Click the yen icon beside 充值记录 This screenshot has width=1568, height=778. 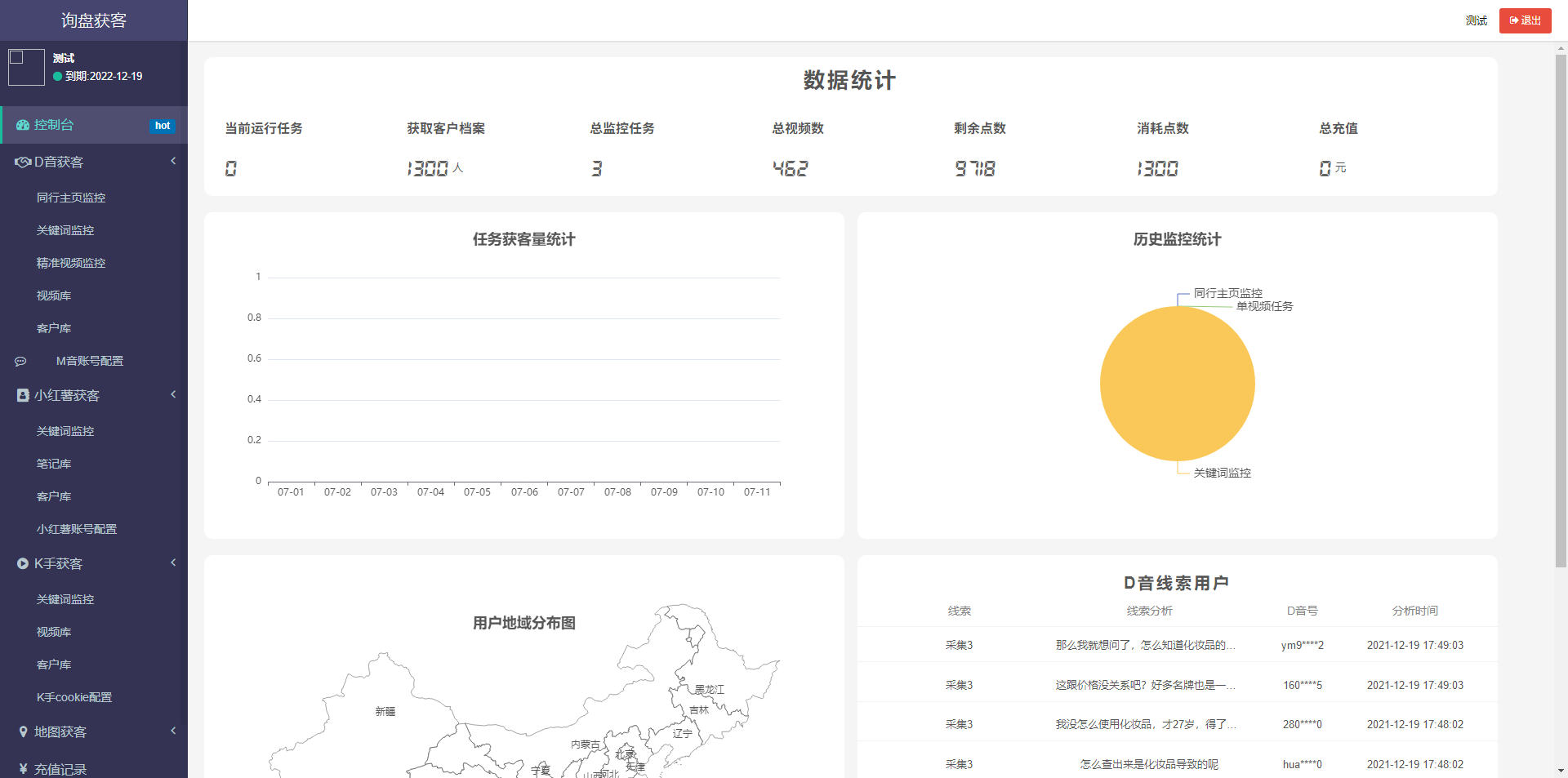(23, 769)
